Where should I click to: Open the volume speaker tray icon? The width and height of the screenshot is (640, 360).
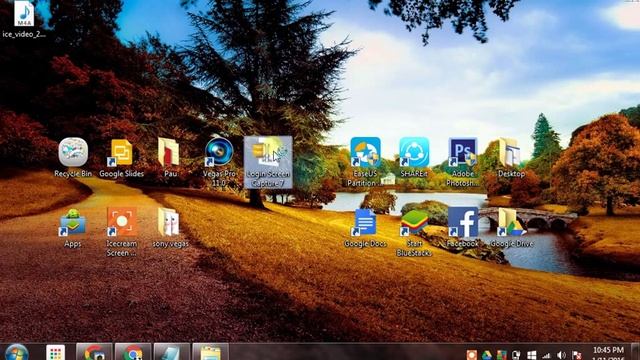[562, 356]
